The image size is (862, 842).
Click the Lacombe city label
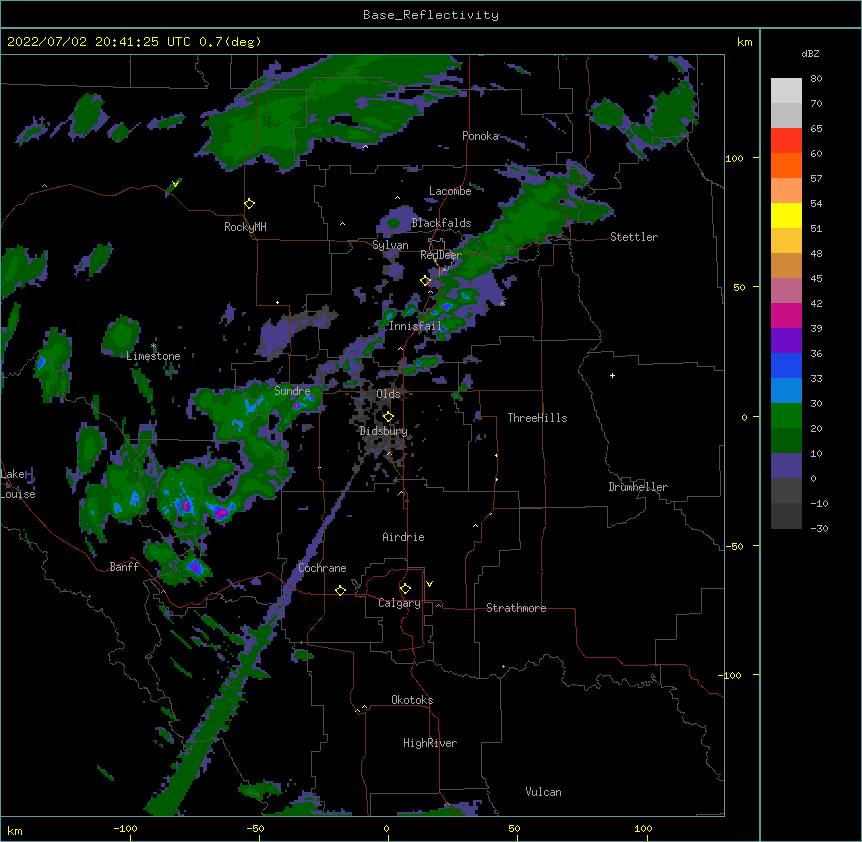click(x=450, y=191)
